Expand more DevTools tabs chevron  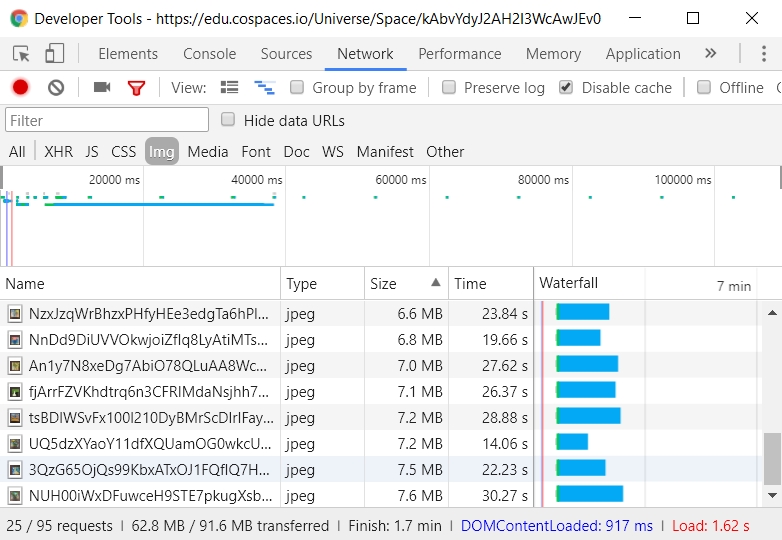point(710,54)
